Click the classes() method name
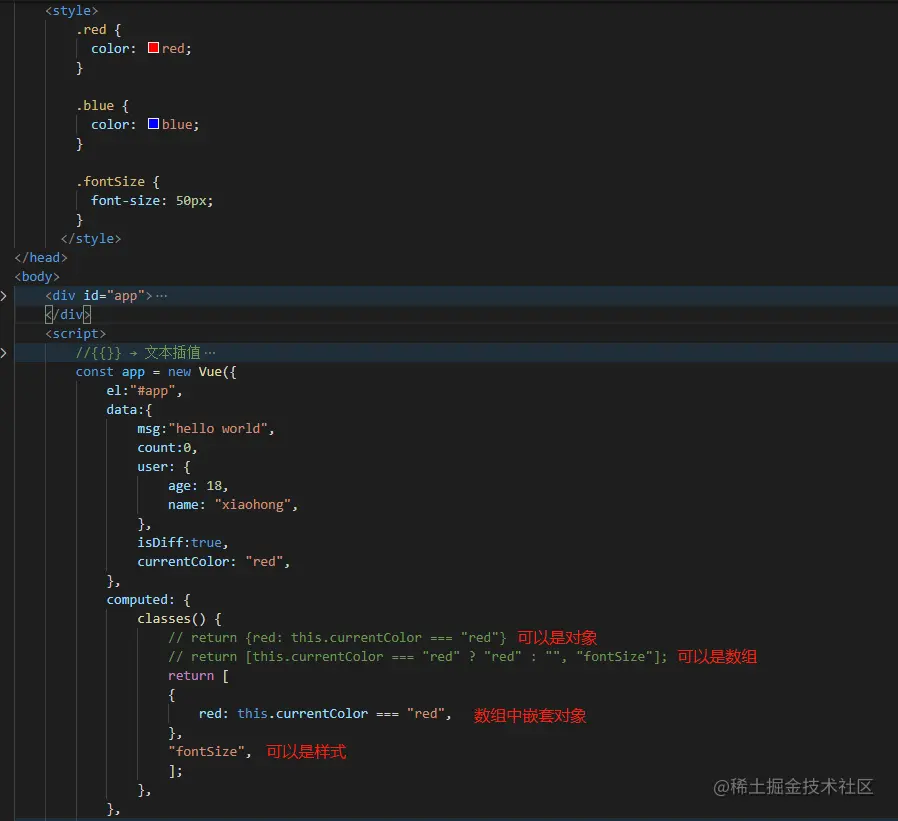Image resolution: width=898 pixels, height=821 pixels. [x=164, y=619]
